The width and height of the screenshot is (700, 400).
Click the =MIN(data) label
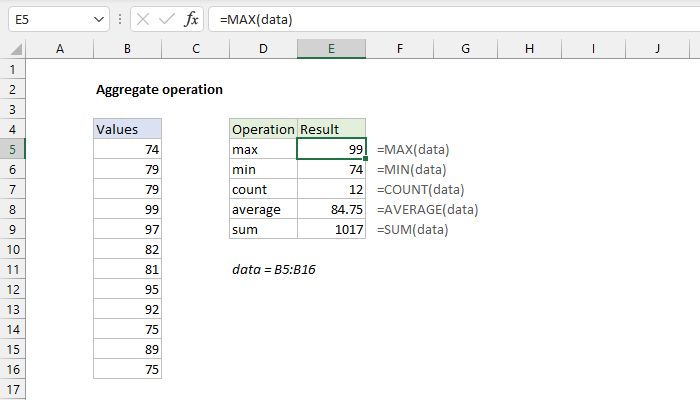click(x=412, y=170)
